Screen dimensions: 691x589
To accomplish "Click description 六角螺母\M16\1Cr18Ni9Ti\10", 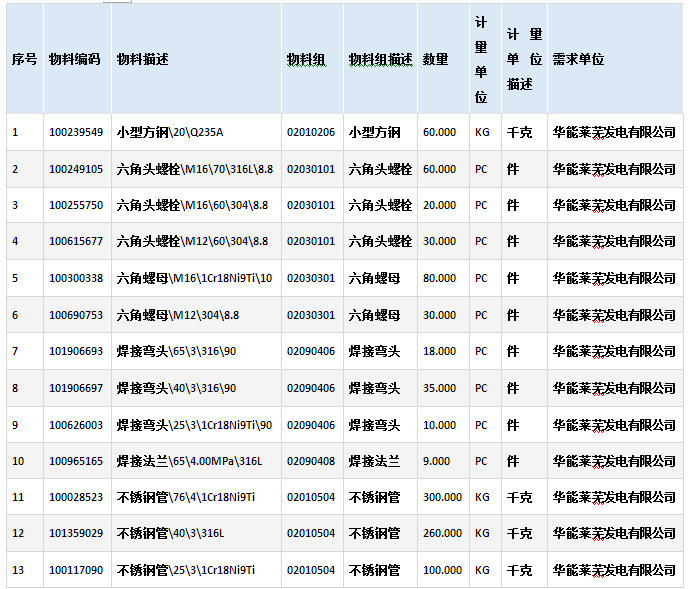I will click(x=194, y=278).
